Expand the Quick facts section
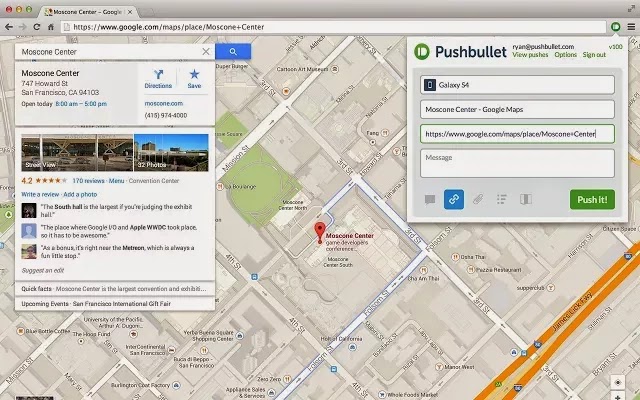The height and width of the screenshot is (400, 640). [x=115, y=289]
